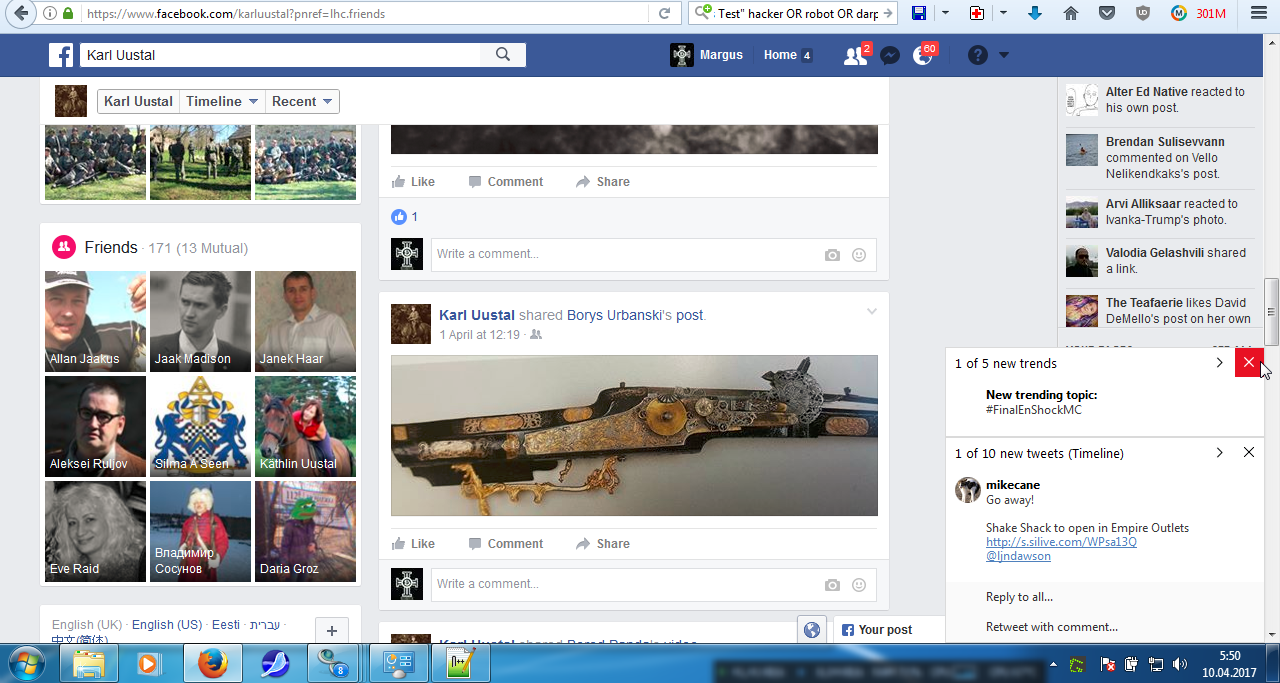Open the Friends section heading
Viewport: 1280px width, 683px height.
click(111, 247)
